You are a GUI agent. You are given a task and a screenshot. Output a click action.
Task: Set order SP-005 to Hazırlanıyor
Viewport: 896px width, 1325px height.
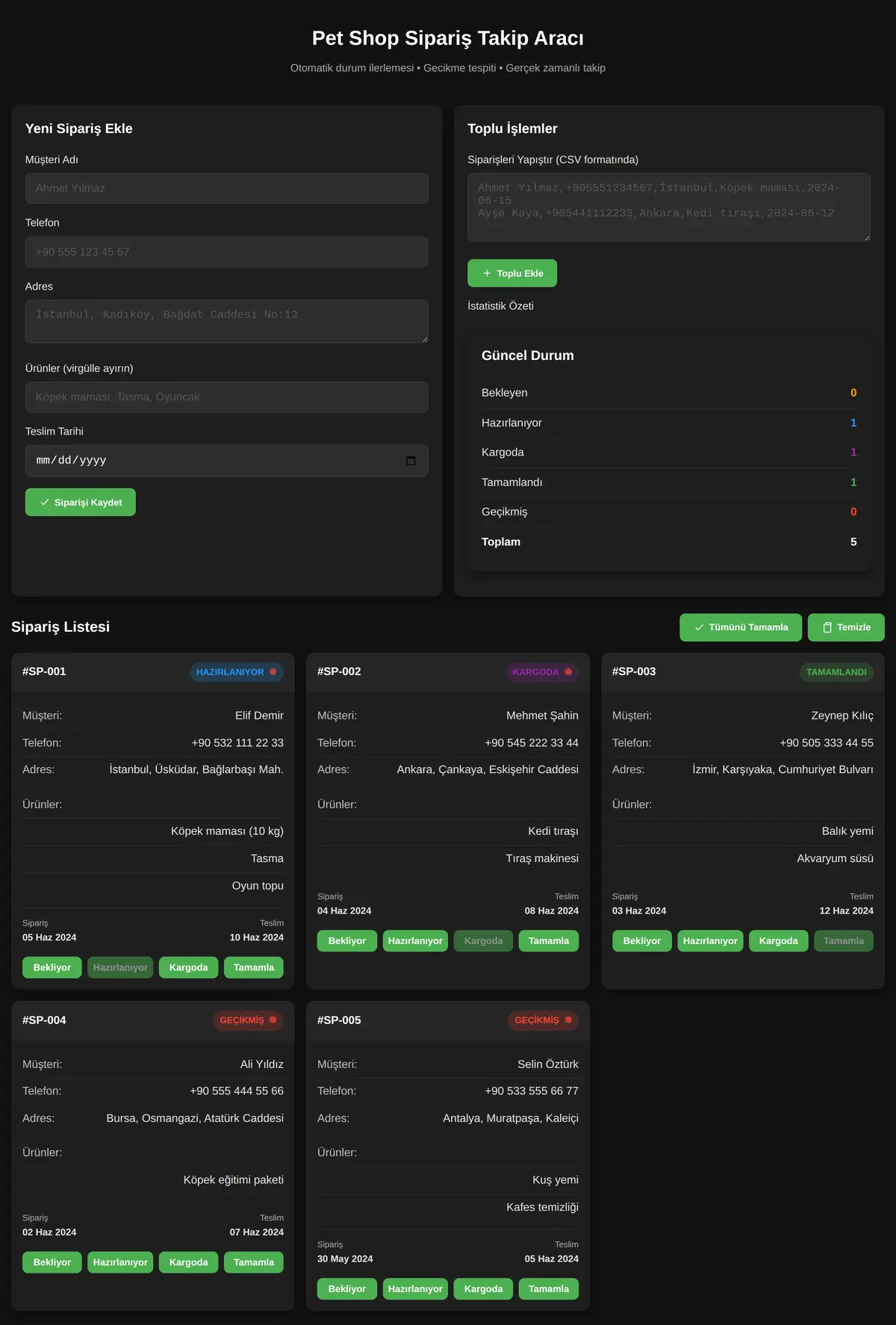click(415, 1289)
